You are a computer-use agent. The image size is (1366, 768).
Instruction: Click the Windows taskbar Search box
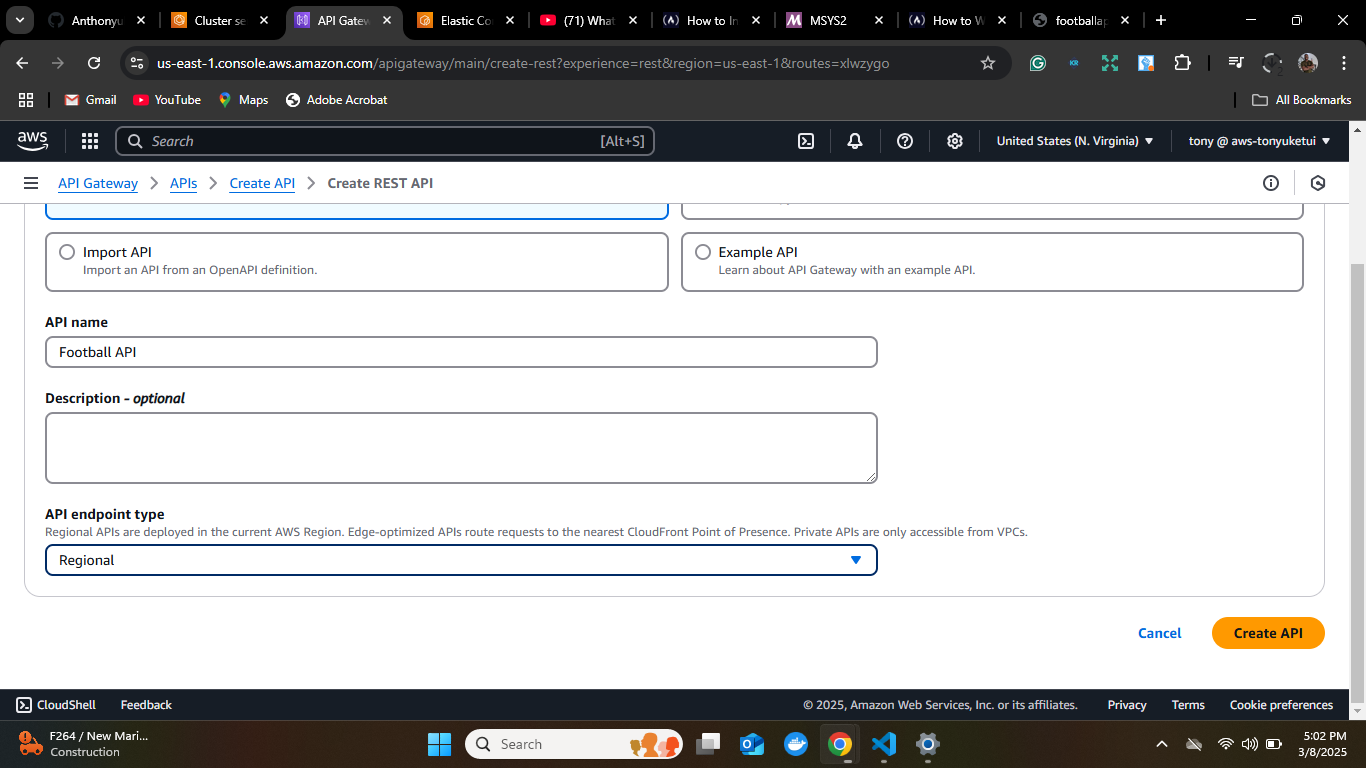point(574,744)
